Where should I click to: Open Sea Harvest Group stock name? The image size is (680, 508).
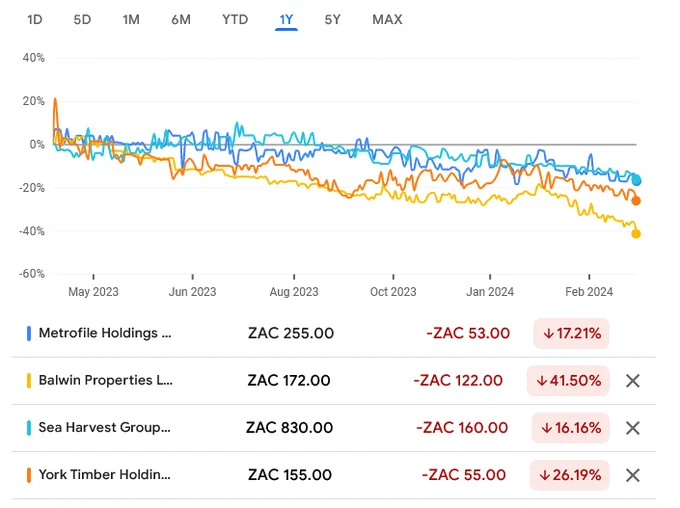tap(105, 428)
